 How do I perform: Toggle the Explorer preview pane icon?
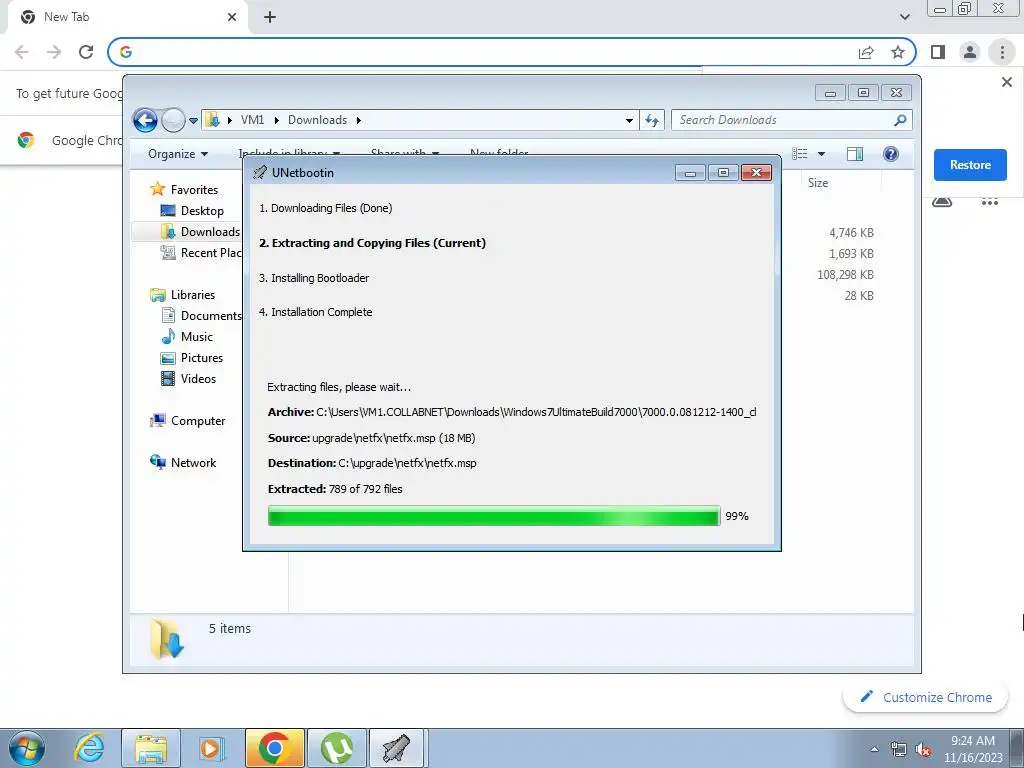(x=855, y=153)
